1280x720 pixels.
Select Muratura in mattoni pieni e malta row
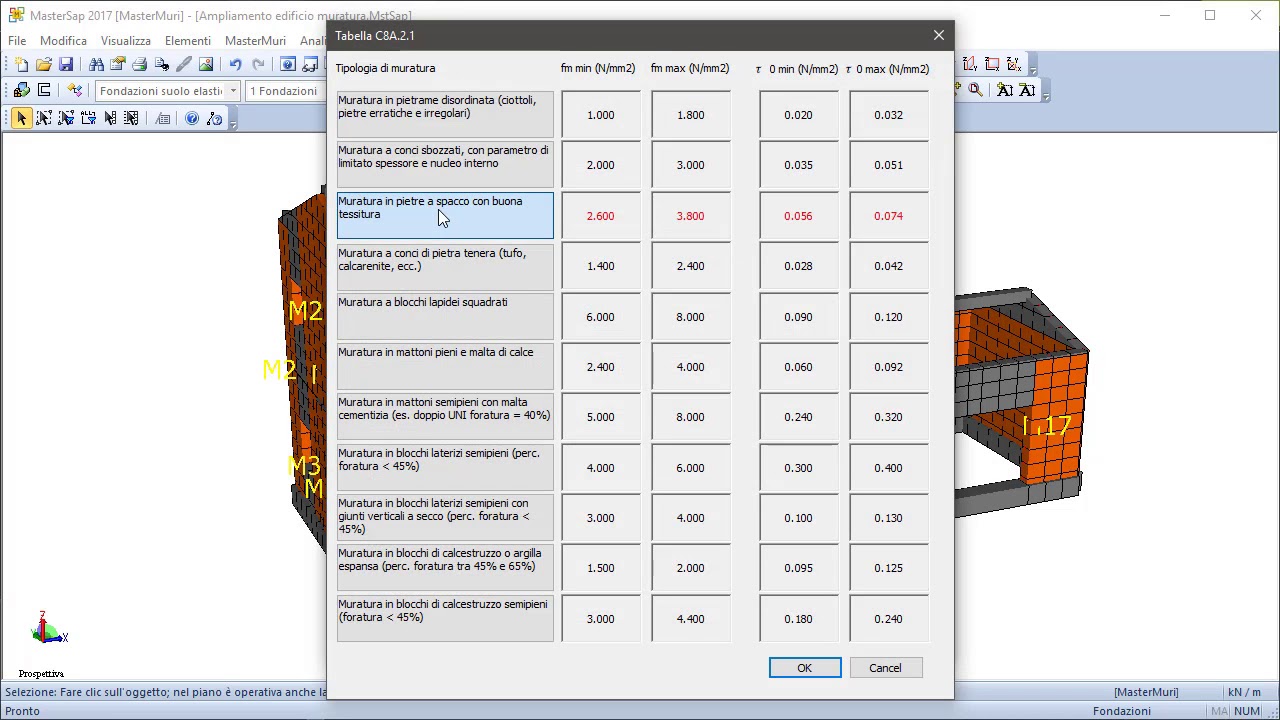tap(445, 366)
